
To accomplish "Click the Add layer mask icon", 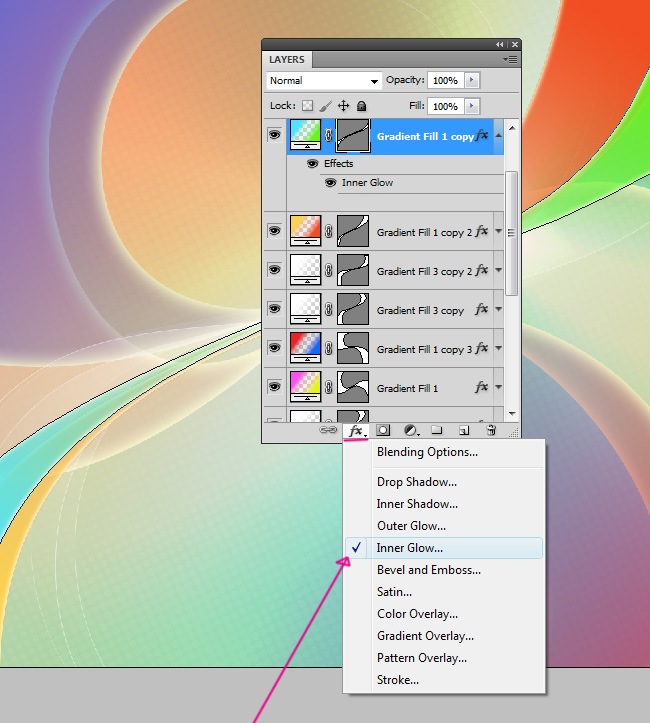I will [383, 430].
